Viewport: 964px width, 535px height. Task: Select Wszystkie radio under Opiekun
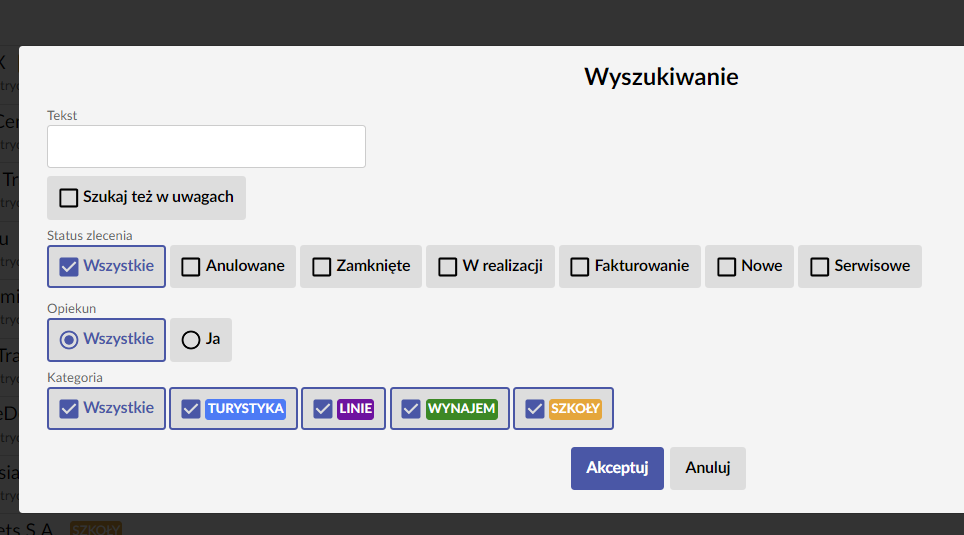coord(106,339)
